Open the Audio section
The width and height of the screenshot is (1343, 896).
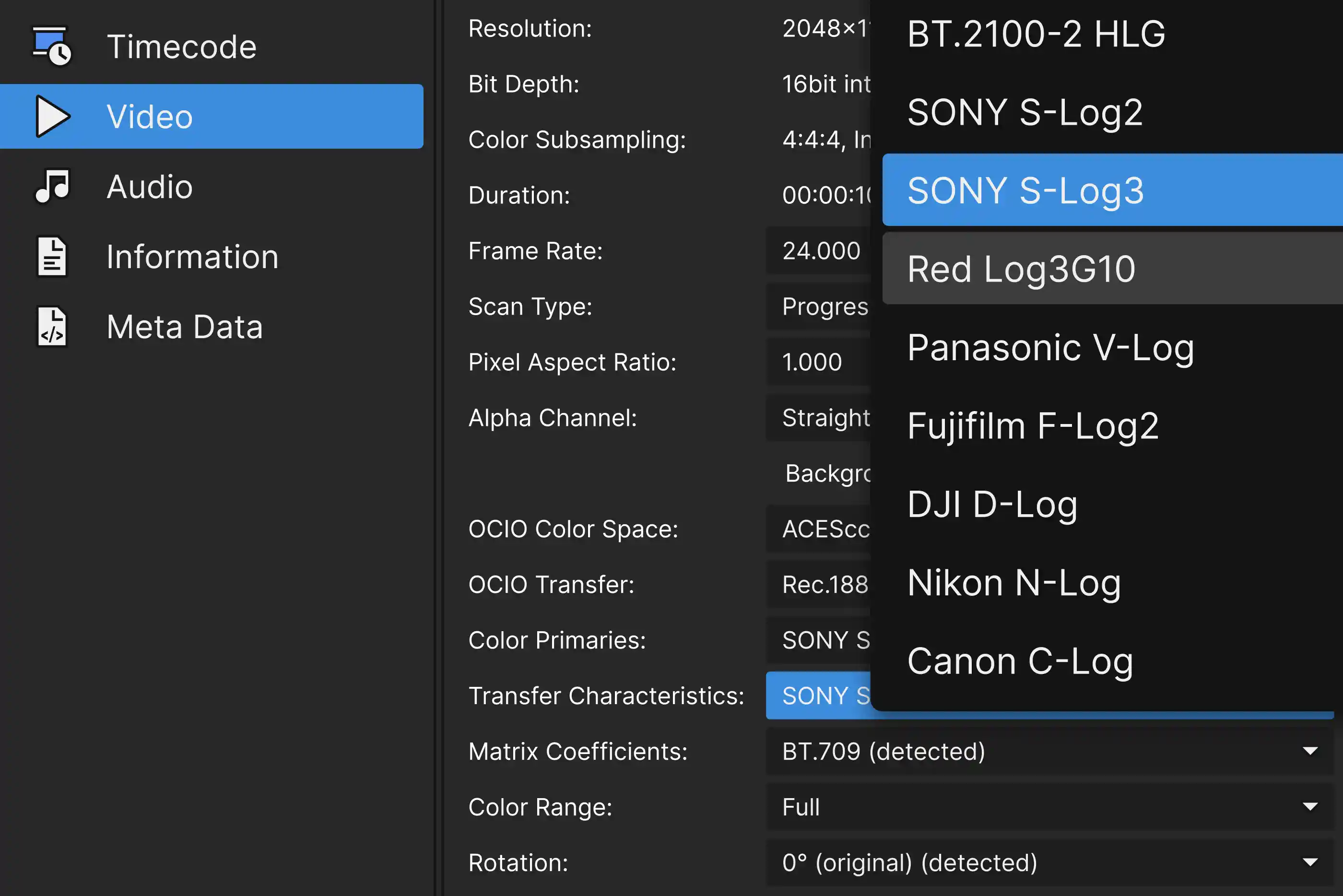point(212,186)
